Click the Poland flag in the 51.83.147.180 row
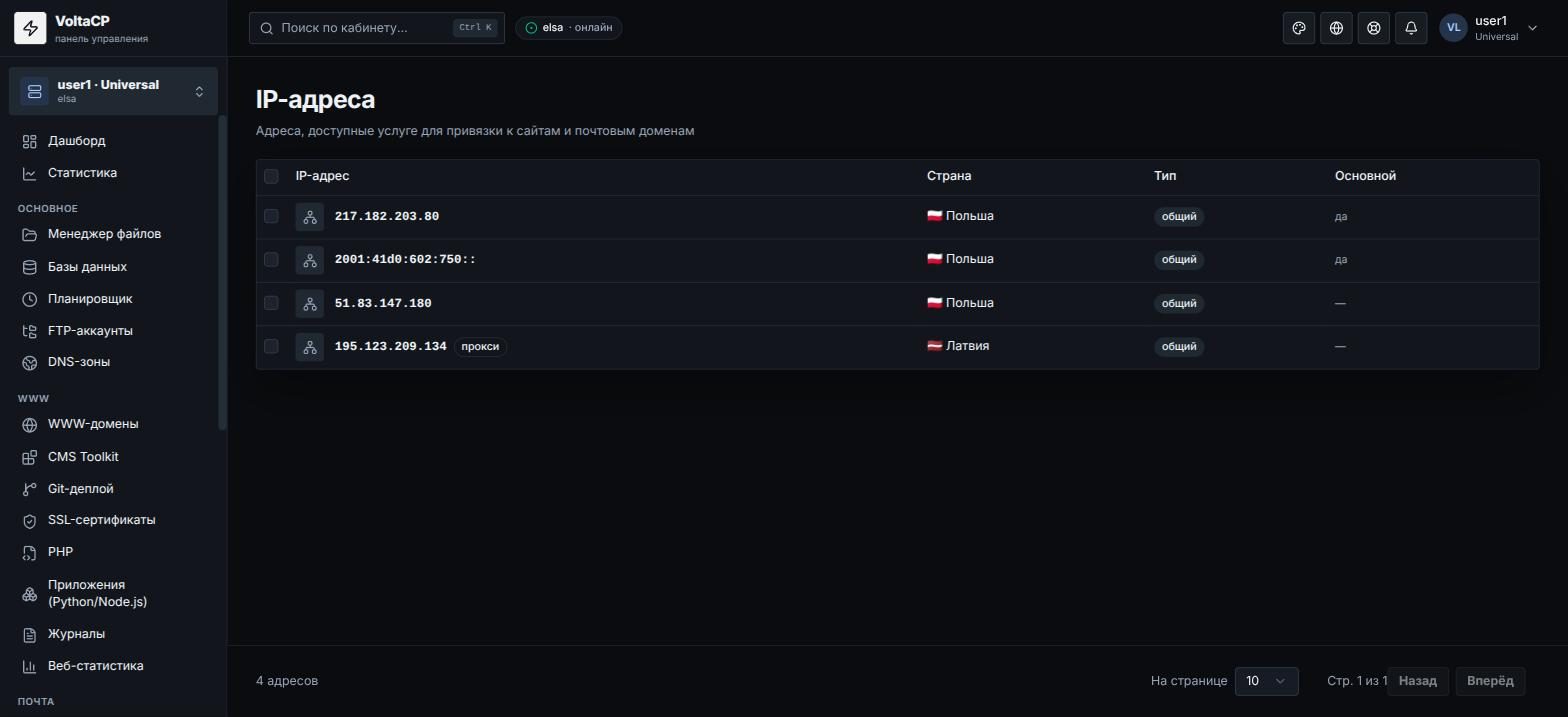The image size is (1568, 717). coord(935,303)
